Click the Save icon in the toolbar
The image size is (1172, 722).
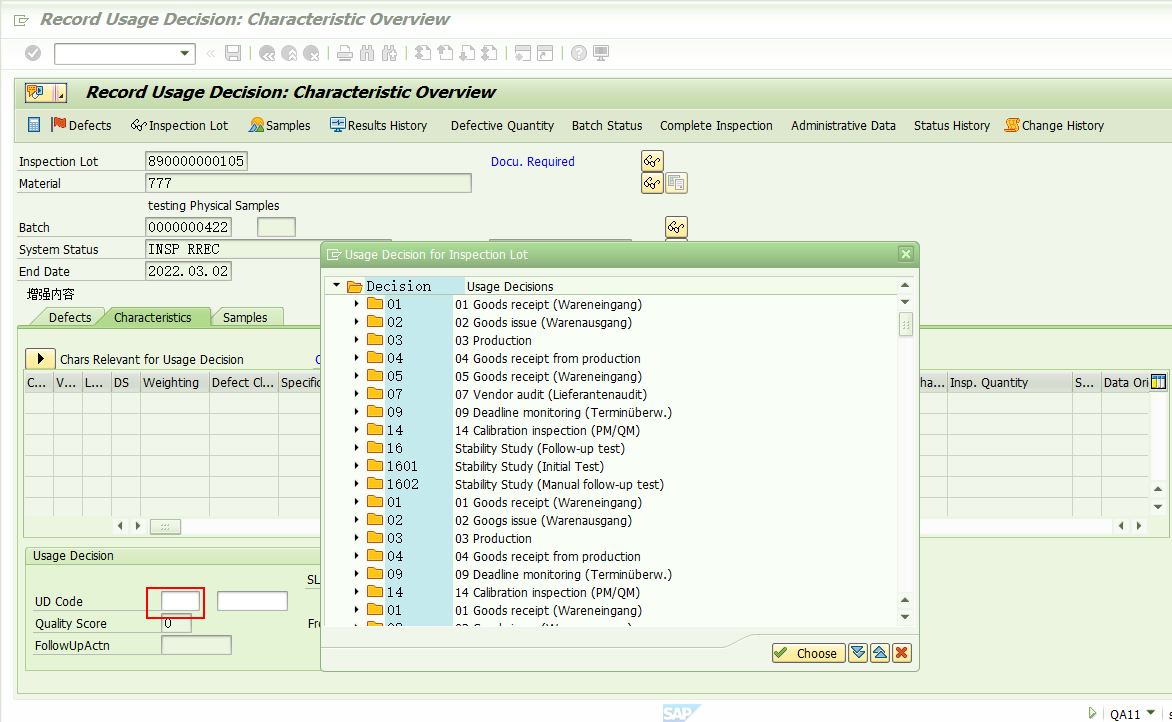coord(232,53)
